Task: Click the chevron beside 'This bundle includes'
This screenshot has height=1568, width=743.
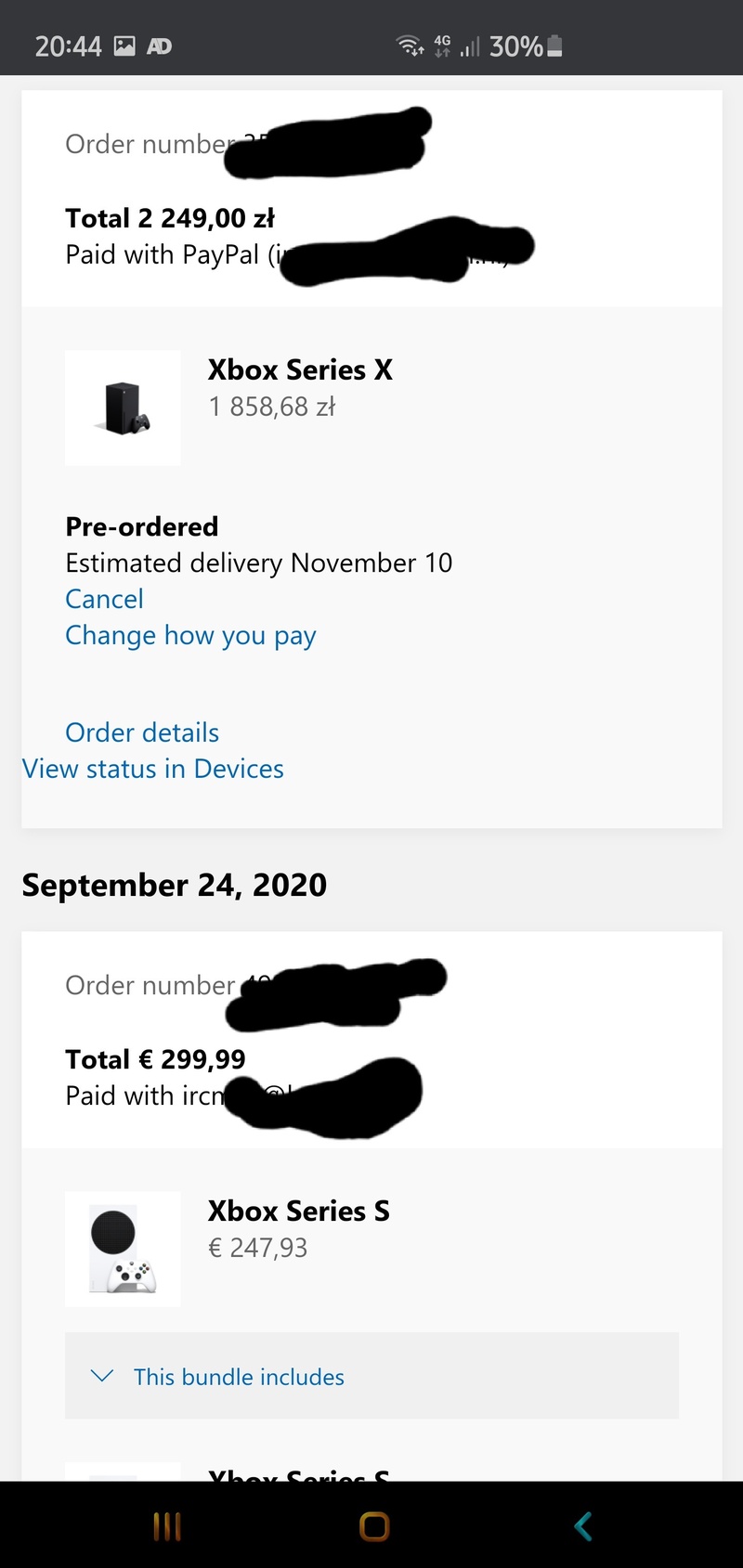Action: click(x=102, y=1376)
